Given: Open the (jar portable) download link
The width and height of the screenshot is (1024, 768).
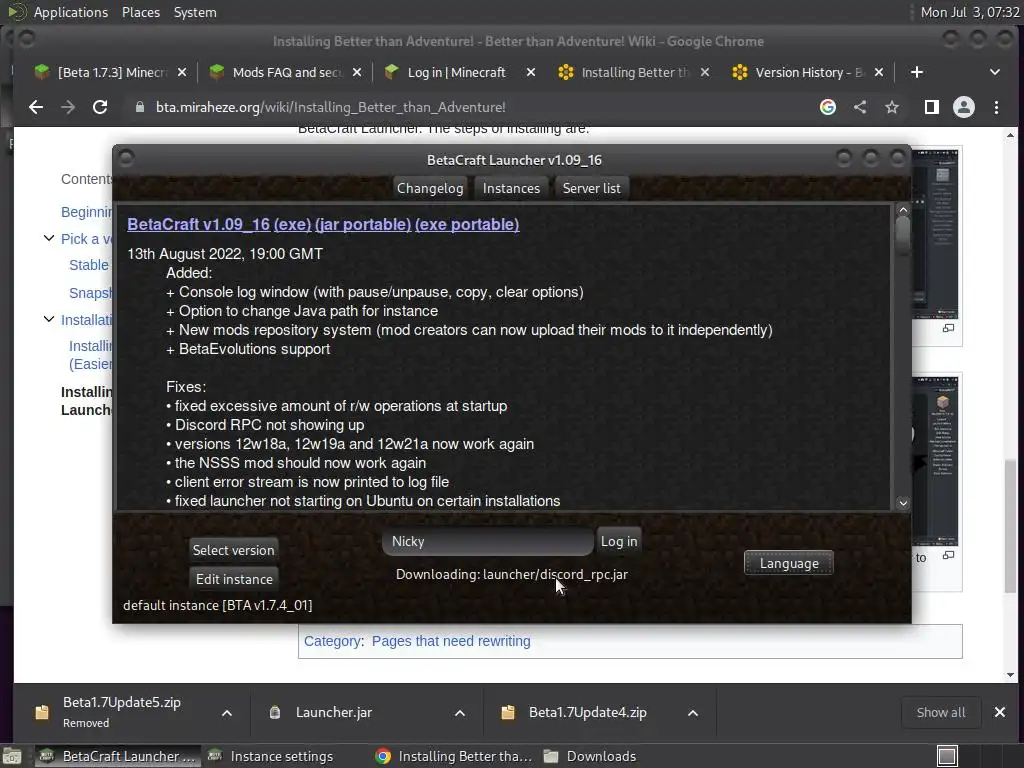Looking at the screenshot, I should [x=363, y=224].
